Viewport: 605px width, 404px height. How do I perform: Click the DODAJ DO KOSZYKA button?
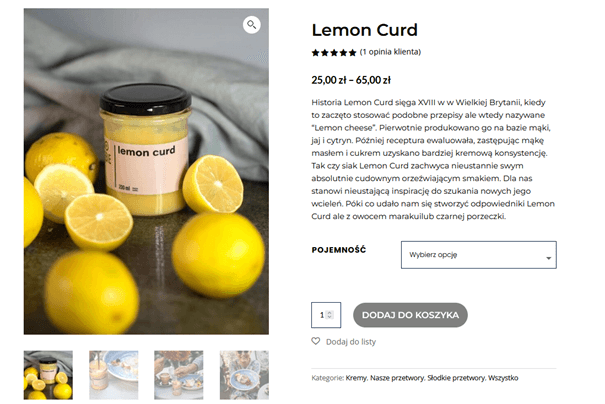pyautogui.click(x=410, y=315)
